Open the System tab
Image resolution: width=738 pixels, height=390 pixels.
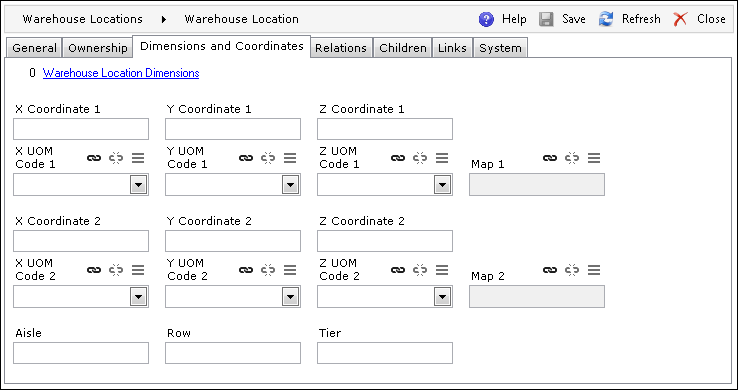tap(500, 48)
